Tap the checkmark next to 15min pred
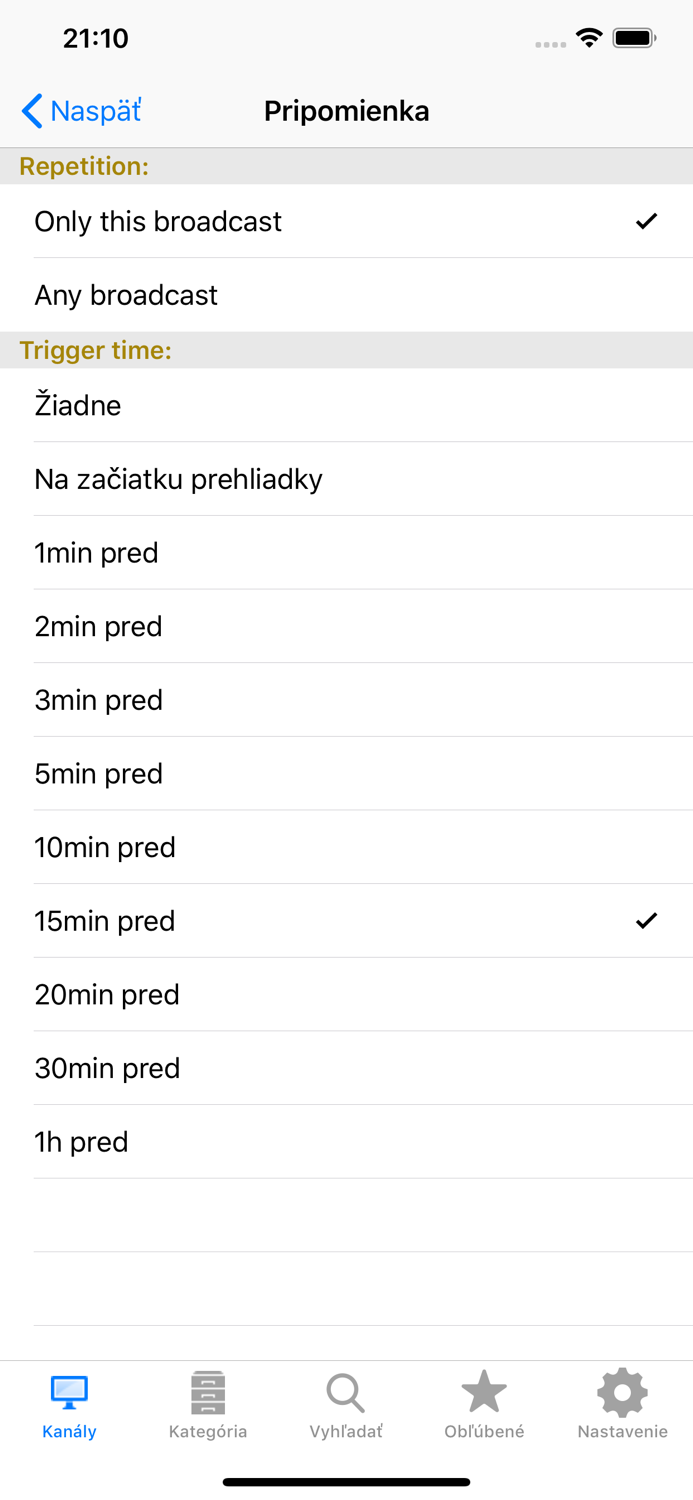The width and height of the screenshot is (693, 1500). (x=648, y=920)
